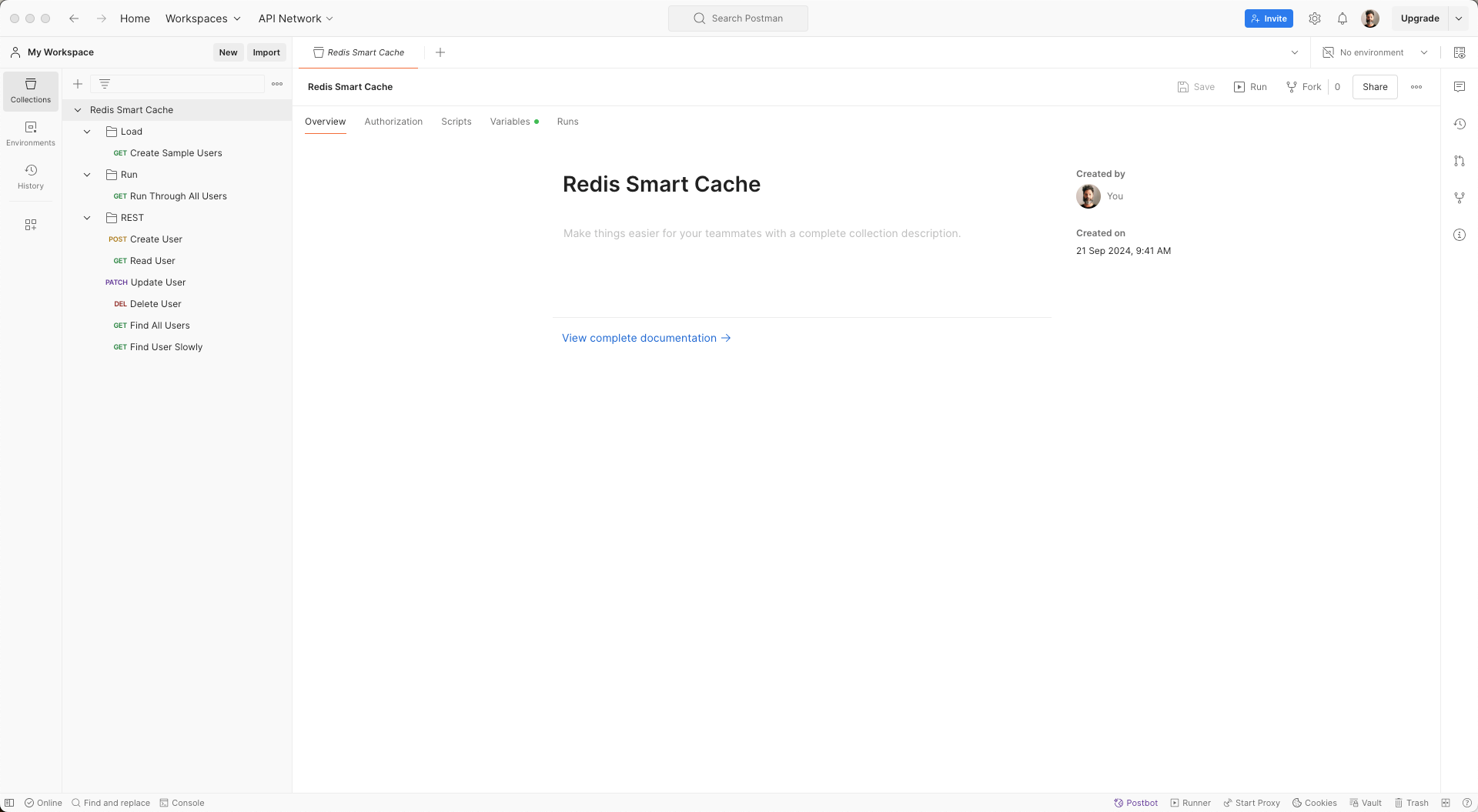Open Vault in the status bar
This screenshot has width=1478, height=812.
click(x=1366, y=803)
